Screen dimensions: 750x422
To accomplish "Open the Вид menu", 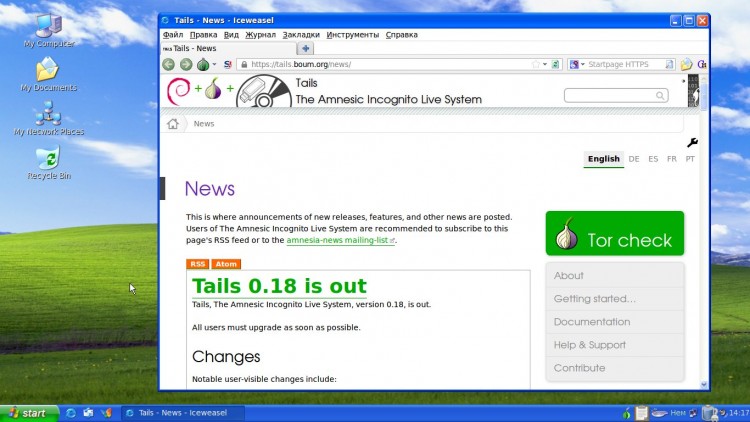I will coord(231,34).
